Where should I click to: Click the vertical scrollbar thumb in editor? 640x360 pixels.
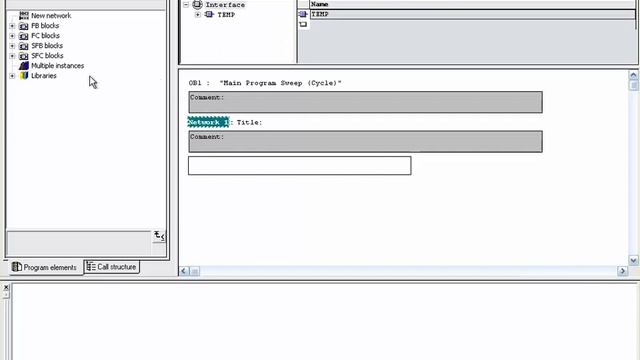633,85
